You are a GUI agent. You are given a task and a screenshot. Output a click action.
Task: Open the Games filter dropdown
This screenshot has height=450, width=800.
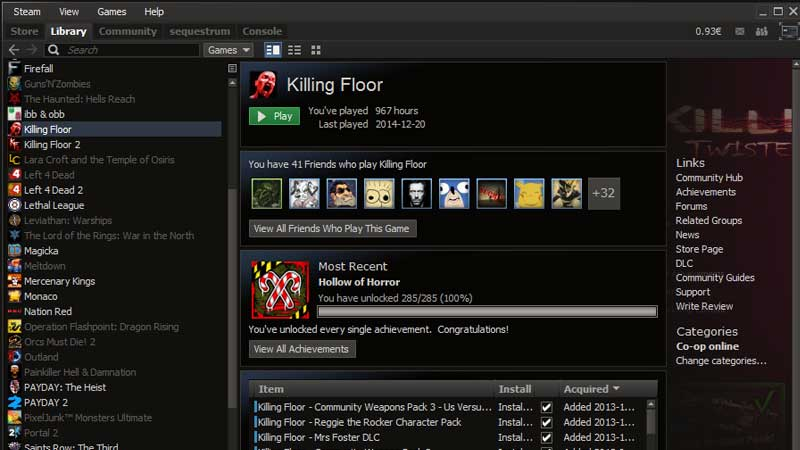[229, 50]
